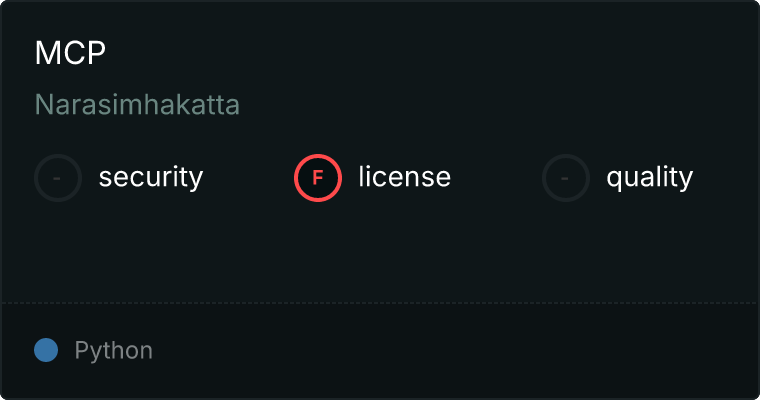
Task: Click the security score dash badge
Action: pos(58,178)
